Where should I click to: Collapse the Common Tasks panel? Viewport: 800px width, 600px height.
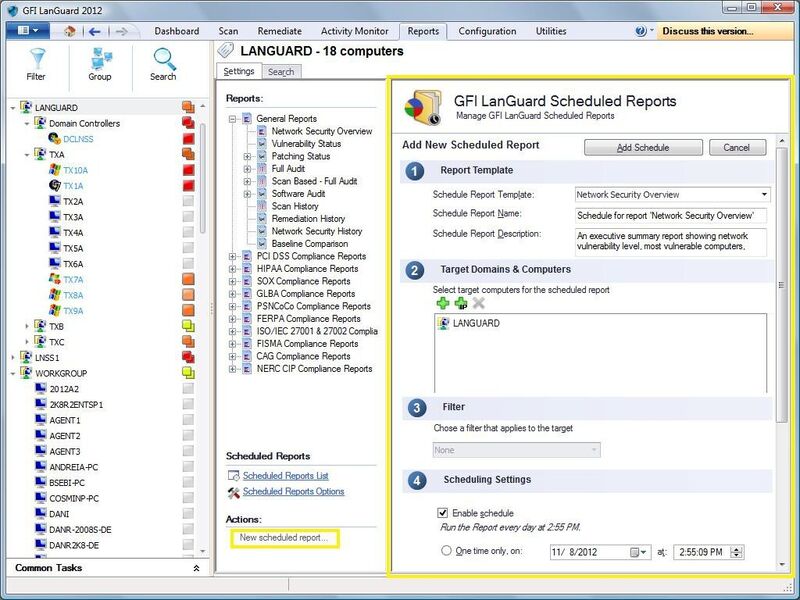pyautogui.click(x=196, y=568)
